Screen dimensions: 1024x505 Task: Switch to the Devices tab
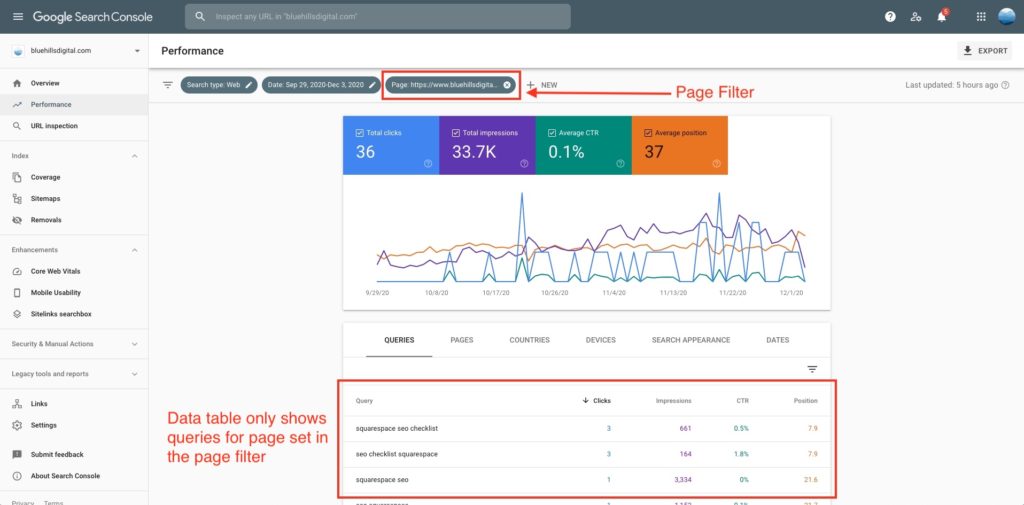tap(601, 340)
